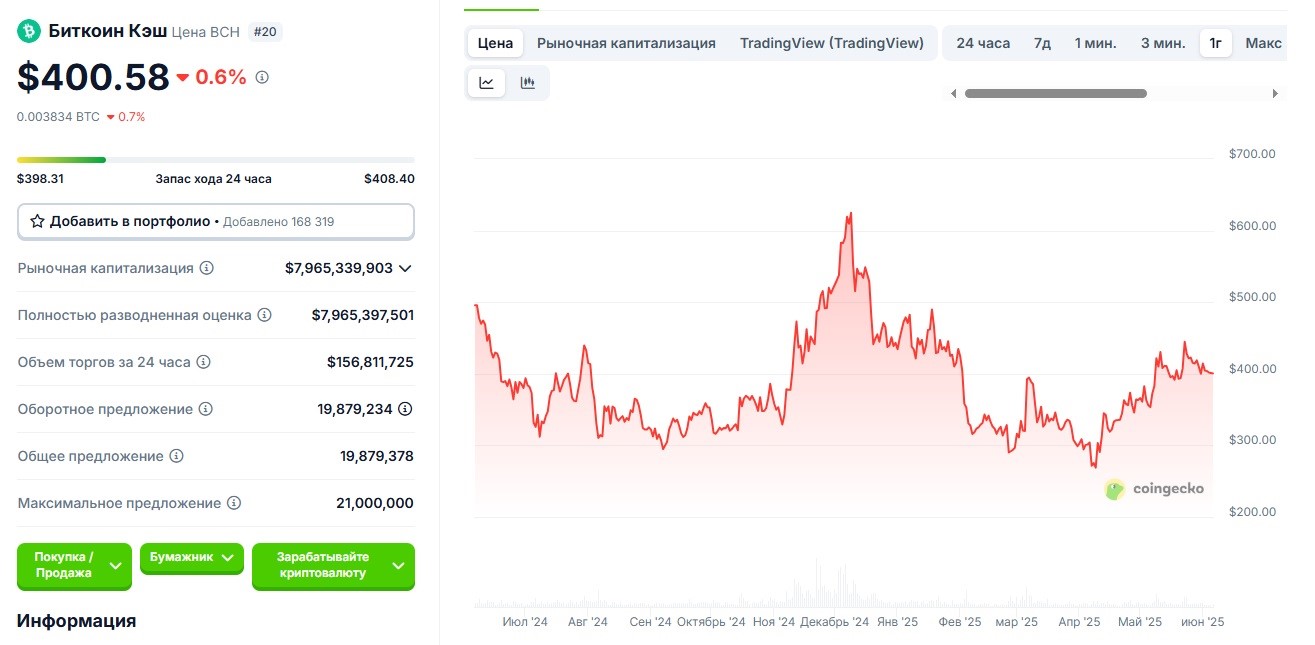Viewport: 1315px width, 645px height.
Task: Click info icon beside Объем торгов за 24 часа
Action: 204,362
